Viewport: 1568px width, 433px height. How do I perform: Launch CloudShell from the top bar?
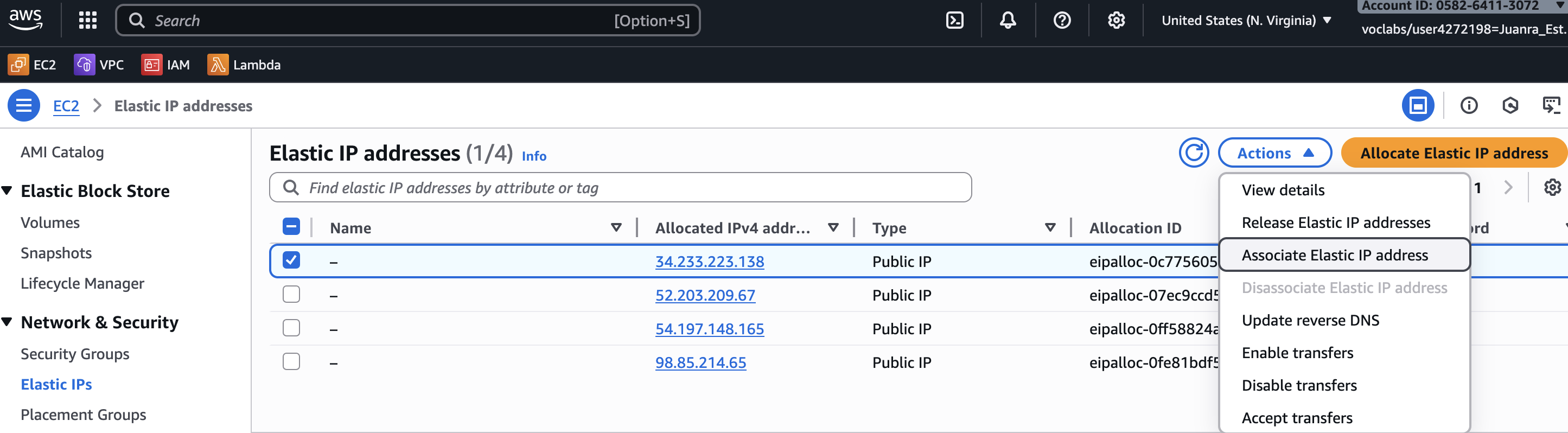click(x=954, y=21)
